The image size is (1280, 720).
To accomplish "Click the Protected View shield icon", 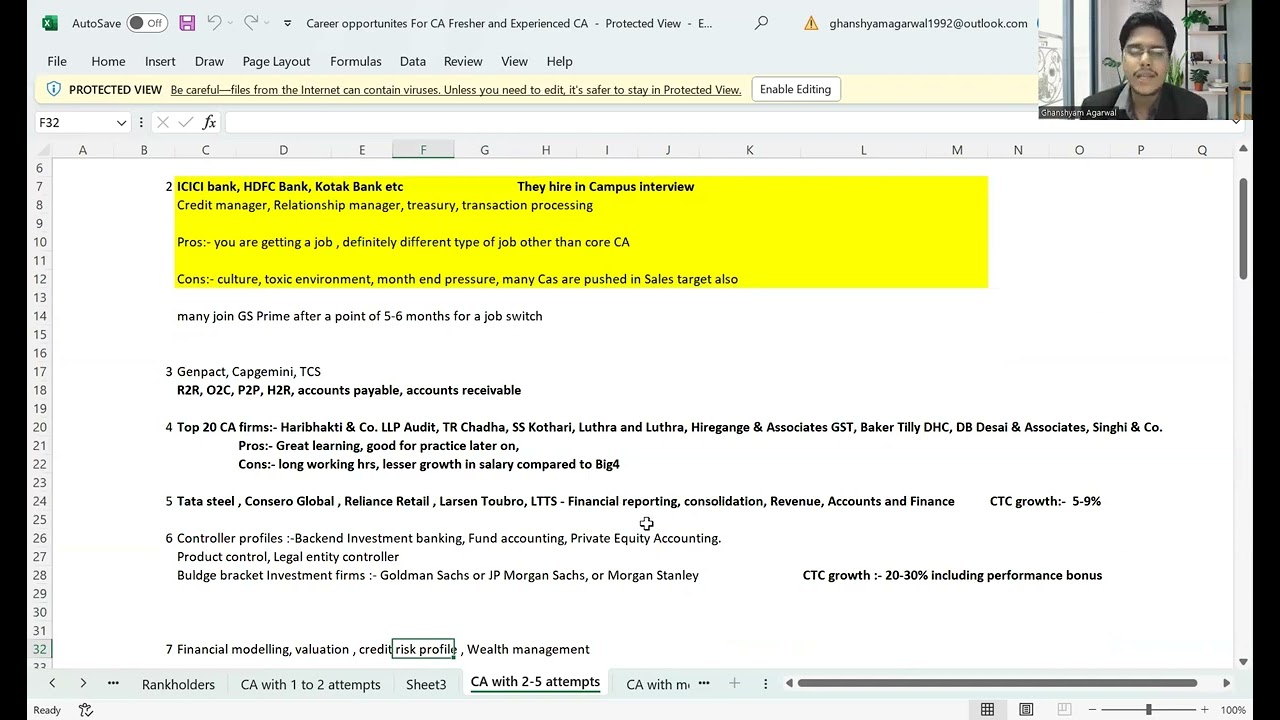I will 53,89.
